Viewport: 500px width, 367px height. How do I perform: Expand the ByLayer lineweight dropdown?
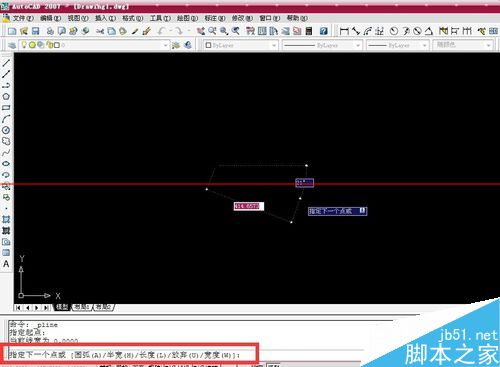coord(425,45)
